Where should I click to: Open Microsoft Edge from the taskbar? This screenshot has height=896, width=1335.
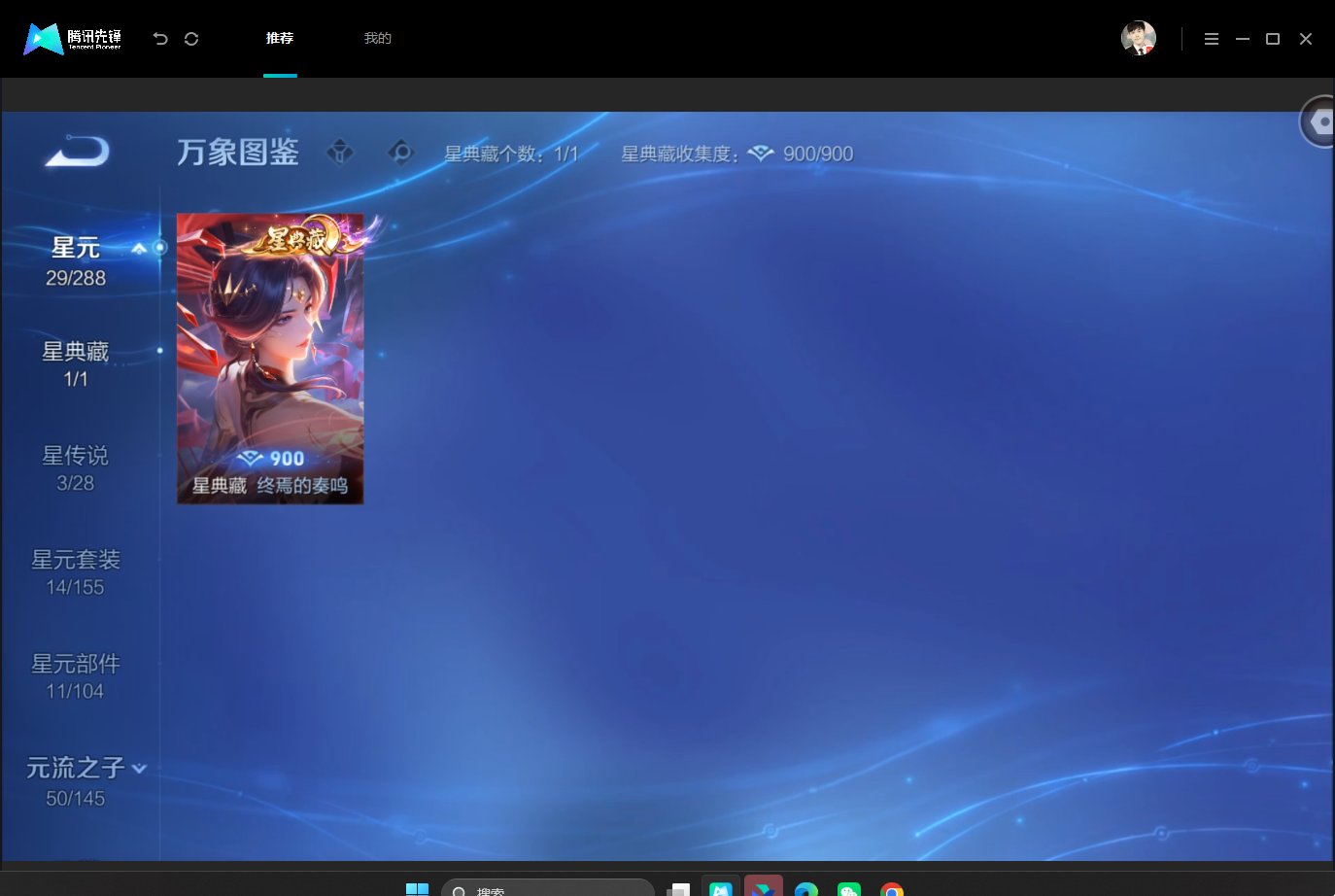click(806, 889)
